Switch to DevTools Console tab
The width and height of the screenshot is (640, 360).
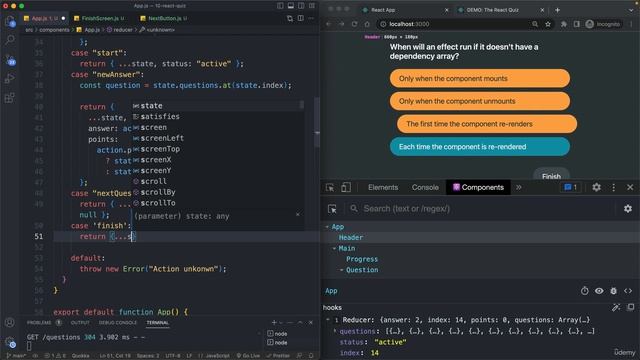pos(425,187)
